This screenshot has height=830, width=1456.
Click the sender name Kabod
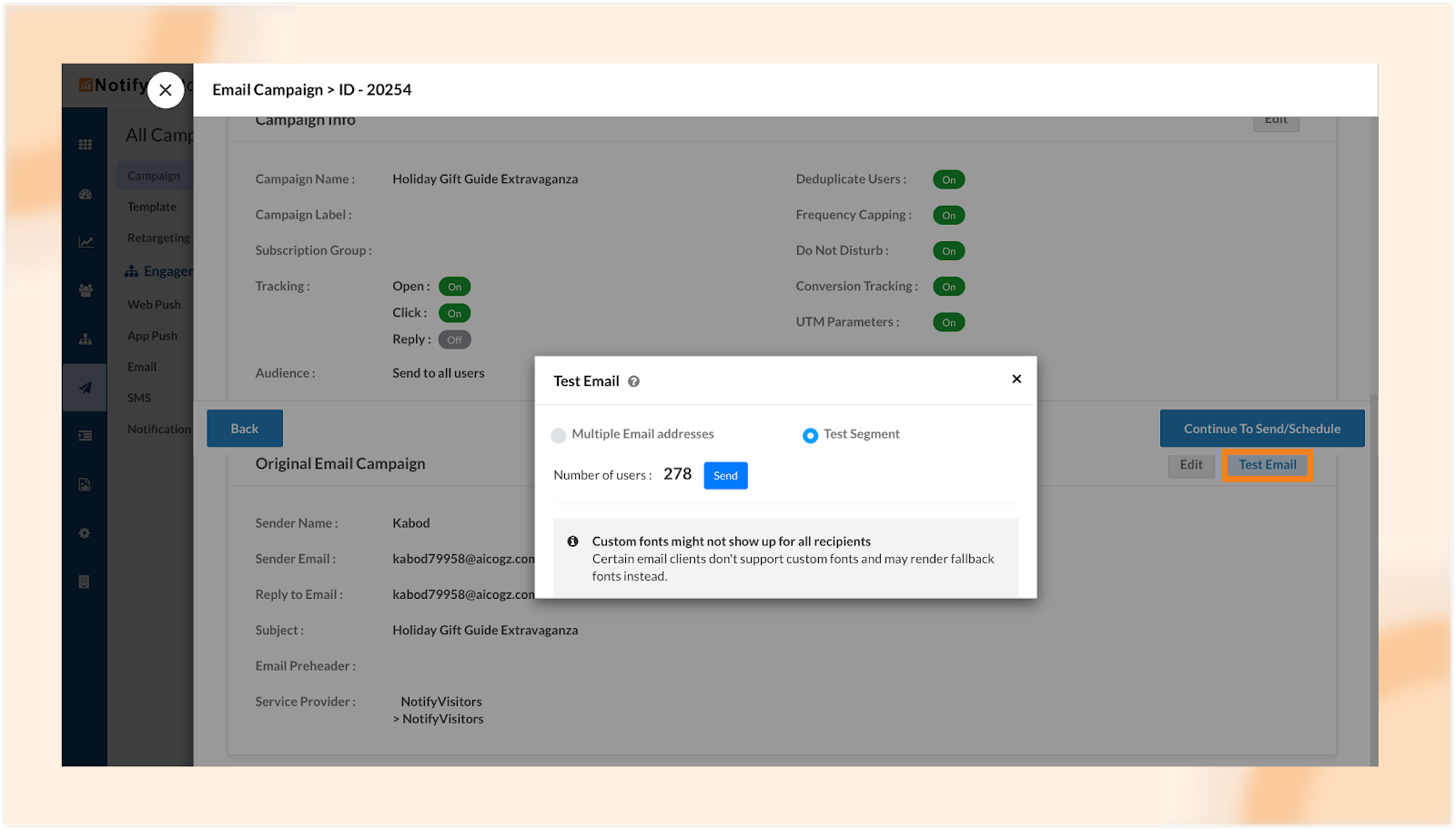point(411,523)
